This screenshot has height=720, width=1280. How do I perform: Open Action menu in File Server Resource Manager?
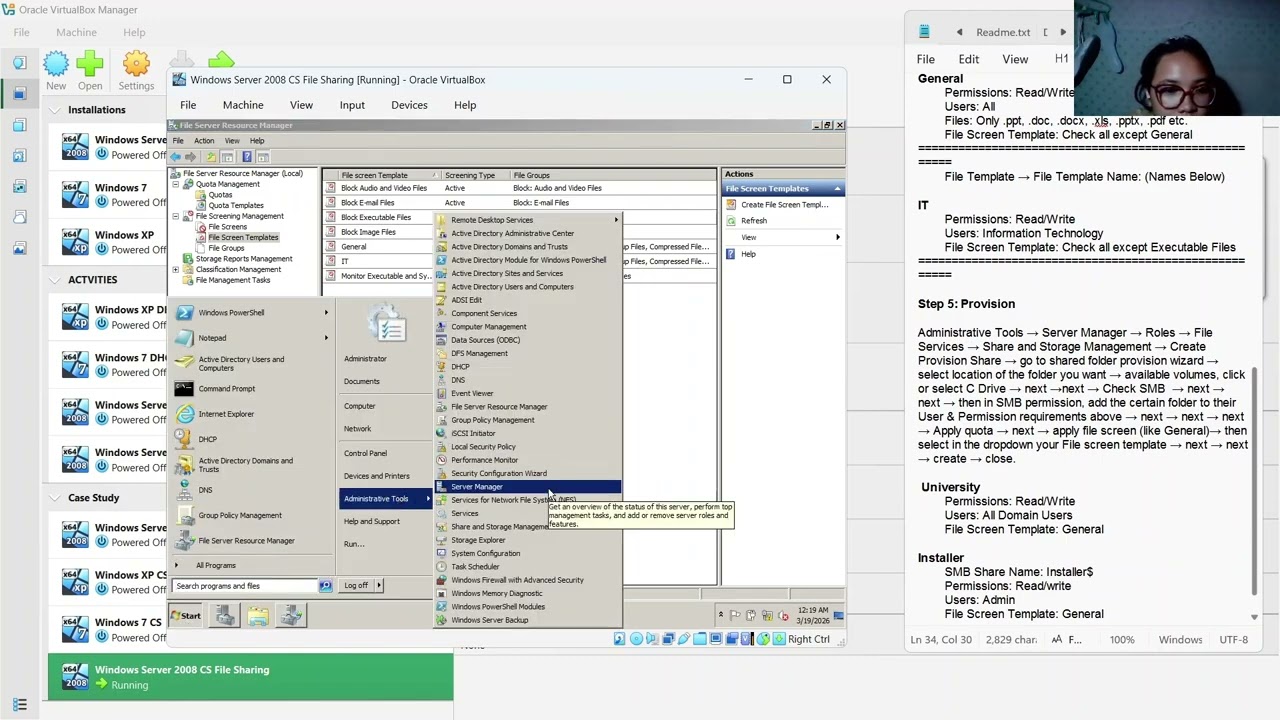(204, 141)
